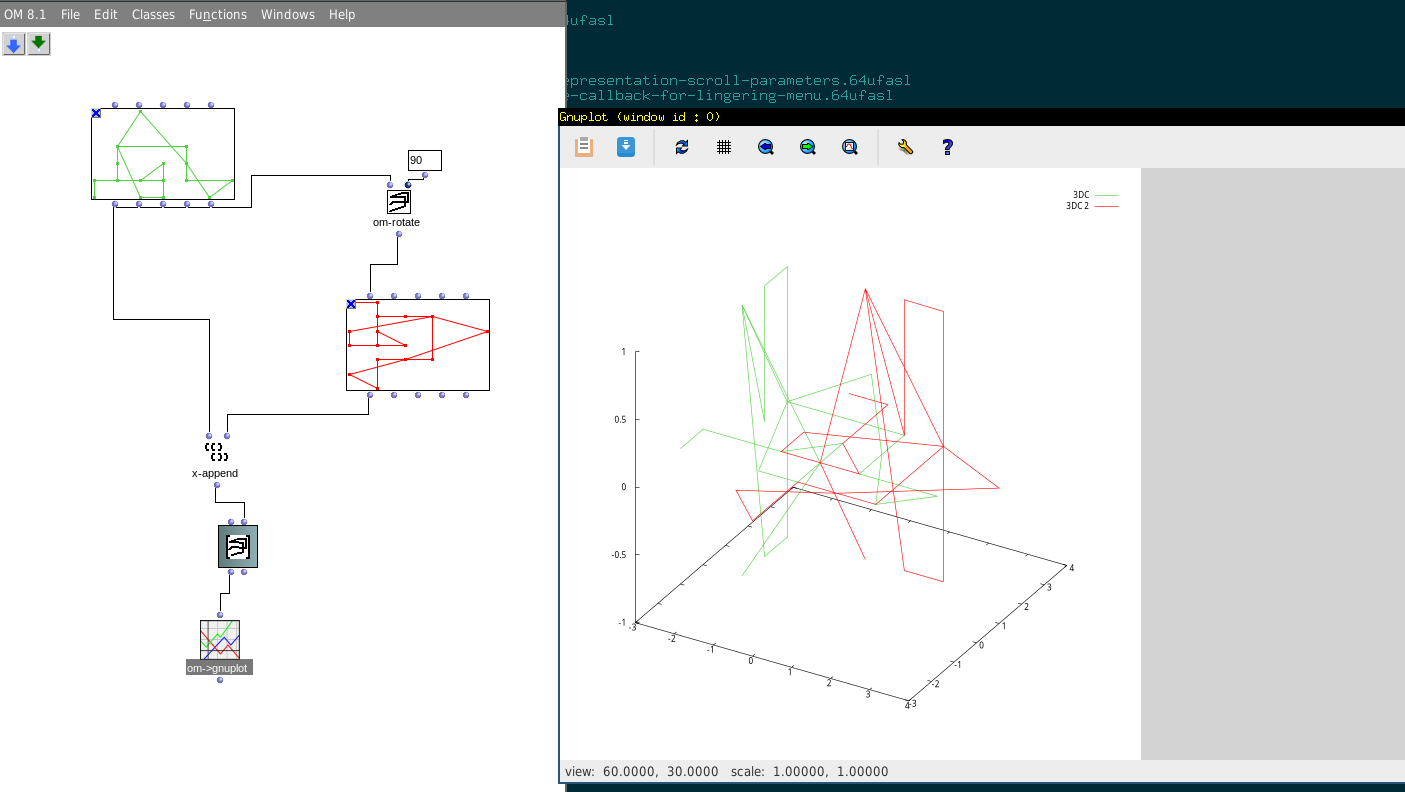Apply next zoom with green arrow magnifier
This screenshot has width=1405, height=792.
click(x=808, y=147)
